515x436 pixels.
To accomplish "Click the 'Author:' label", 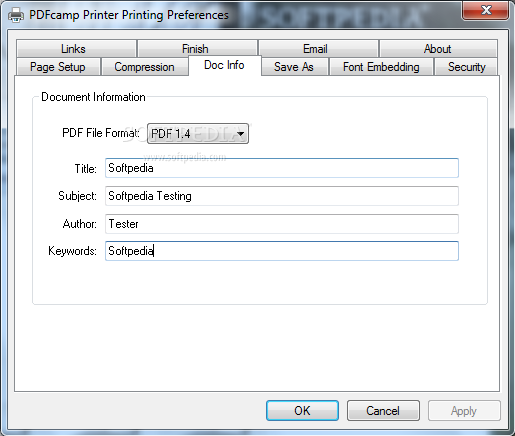I will tap(80, 224).
